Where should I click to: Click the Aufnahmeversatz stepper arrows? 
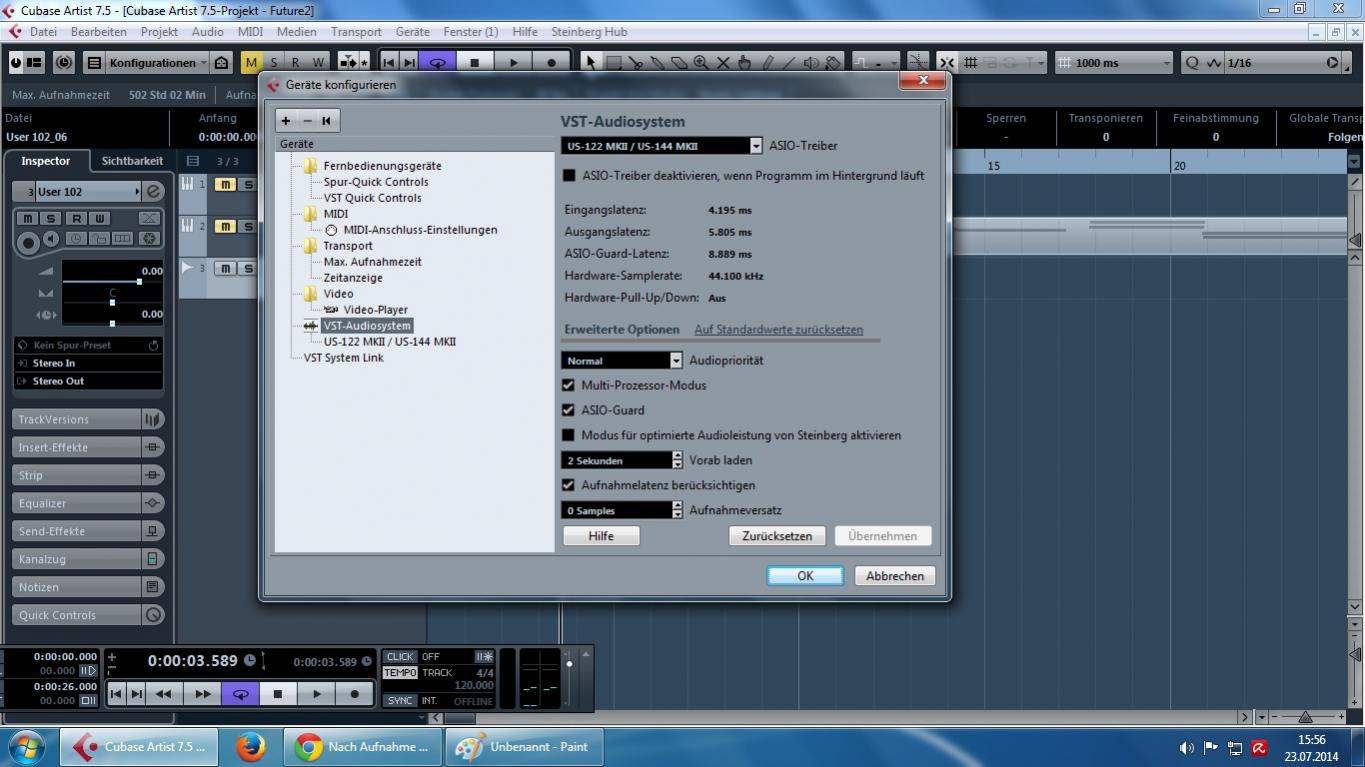(x=677, y=510)
